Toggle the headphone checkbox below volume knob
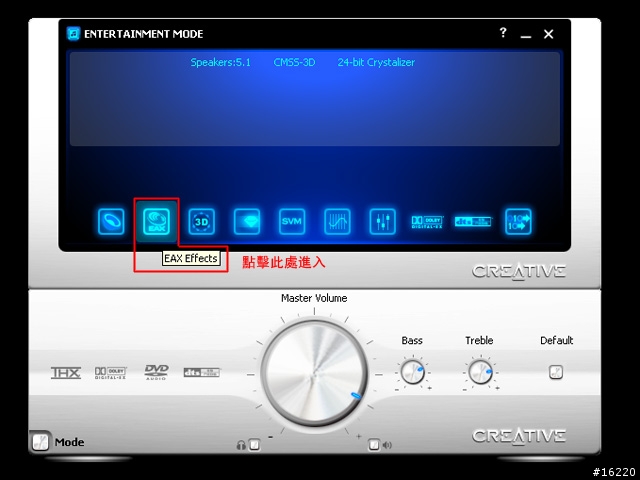640x480 pixels. [254, 444]
